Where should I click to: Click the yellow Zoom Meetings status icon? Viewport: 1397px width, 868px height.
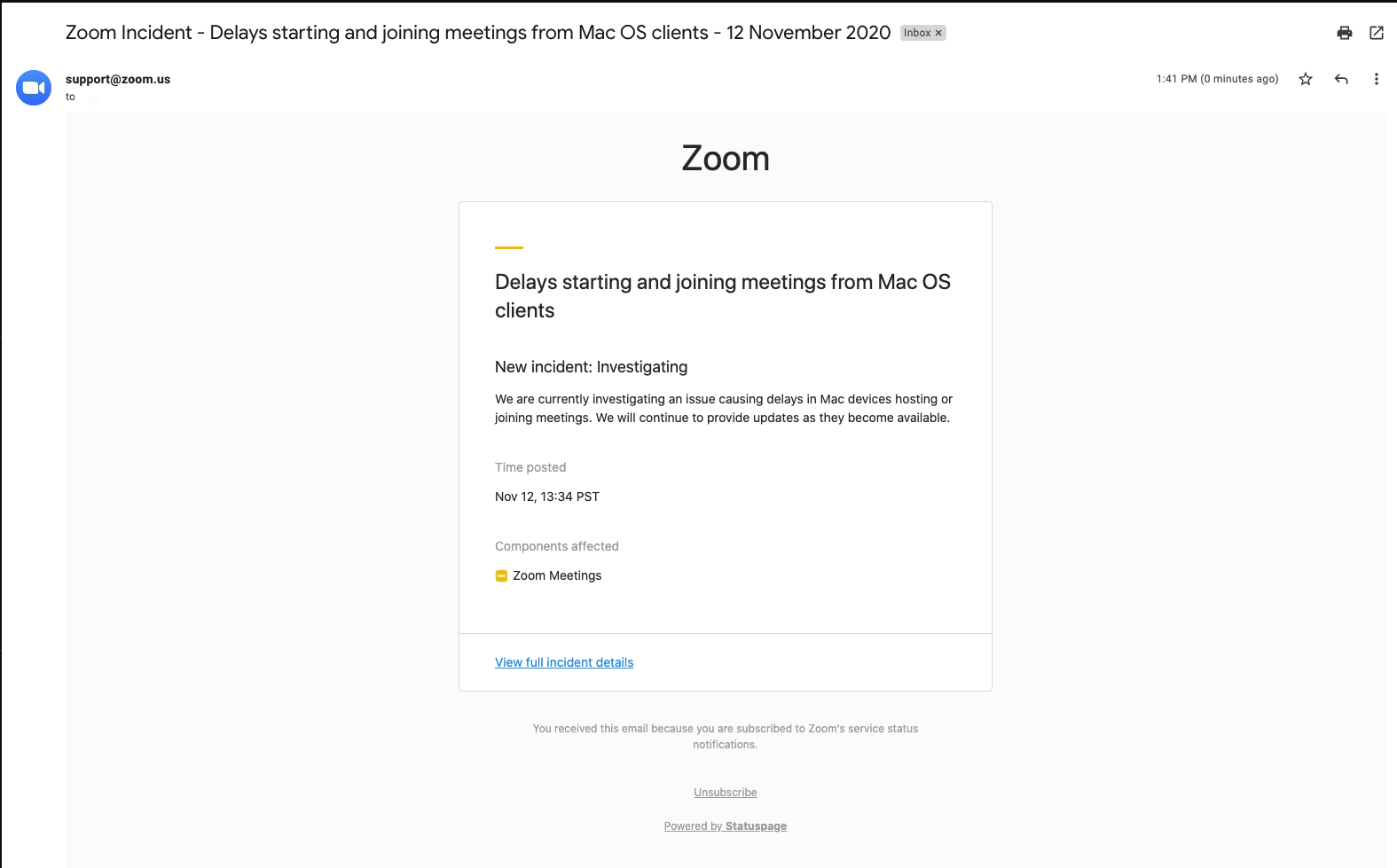pyautogui.click(x=501, y=575)
